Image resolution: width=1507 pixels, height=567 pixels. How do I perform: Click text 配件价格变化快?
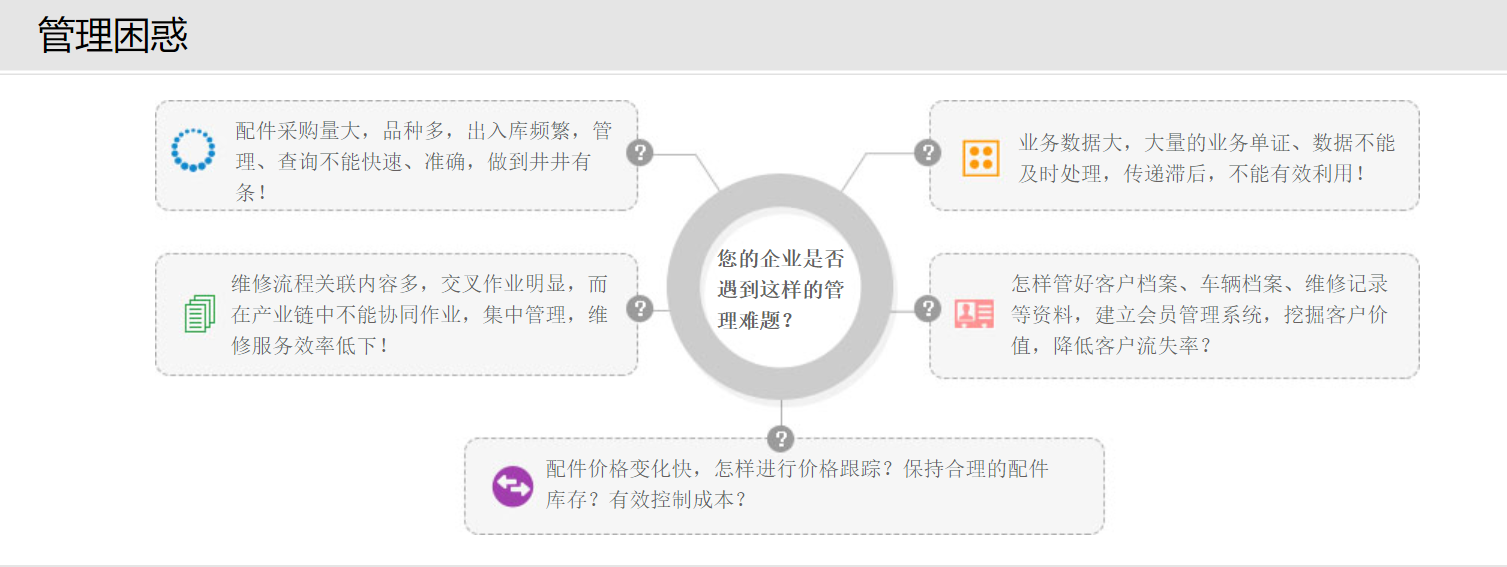click(619, 469)
